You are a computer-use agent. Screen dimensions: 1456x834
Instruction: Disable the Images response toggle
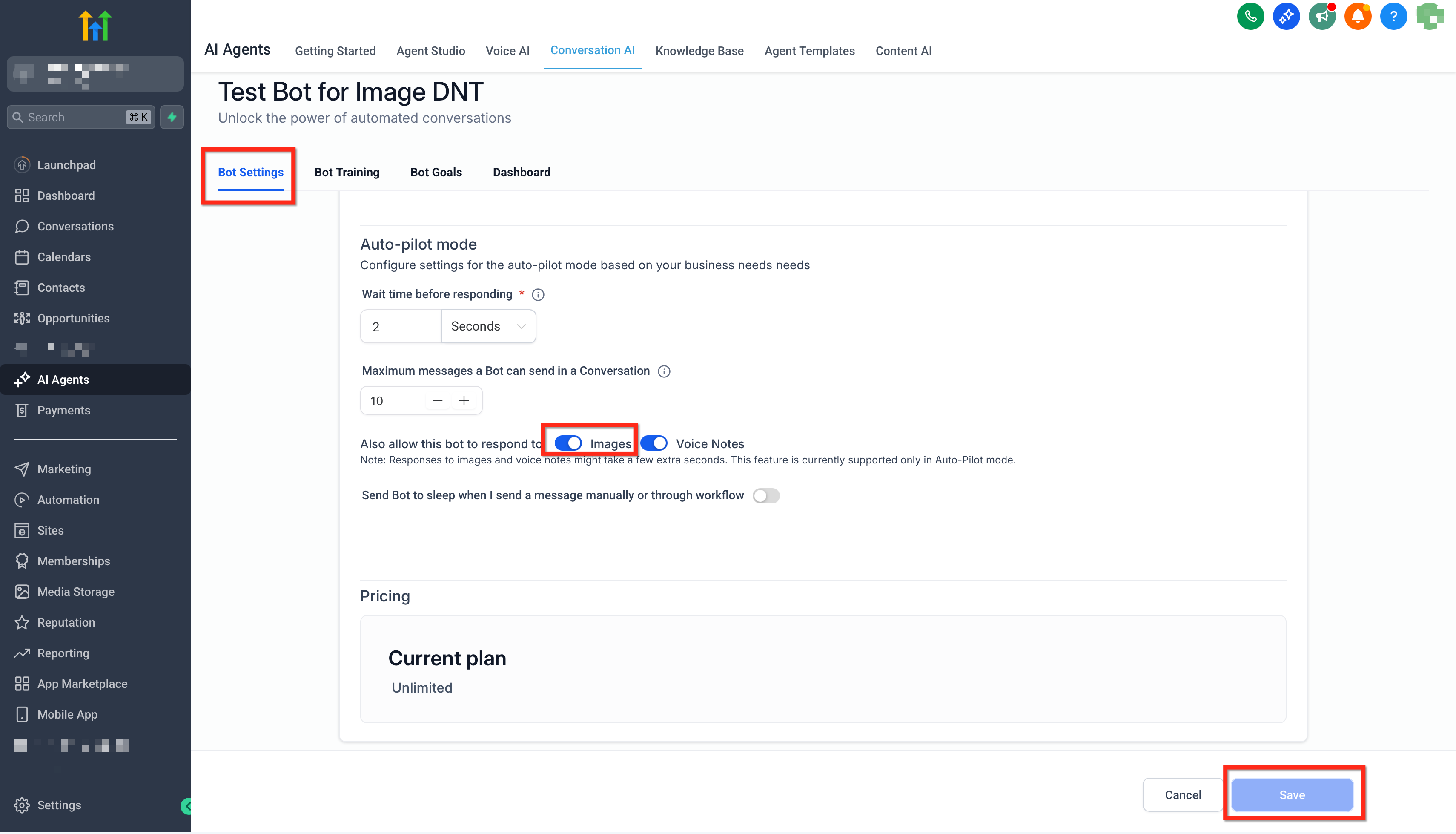(x=568, y=443)
